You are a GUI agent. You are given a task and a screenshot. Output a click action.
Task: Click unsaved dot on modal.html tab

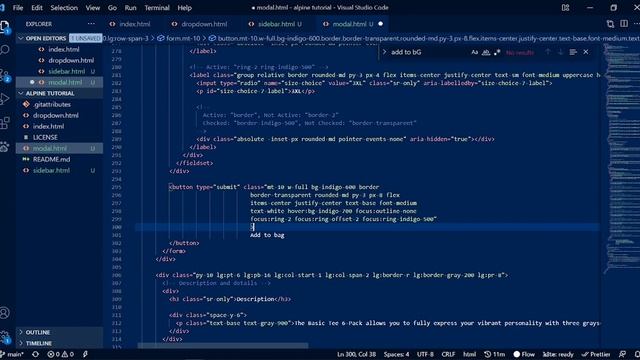(380, 24)
